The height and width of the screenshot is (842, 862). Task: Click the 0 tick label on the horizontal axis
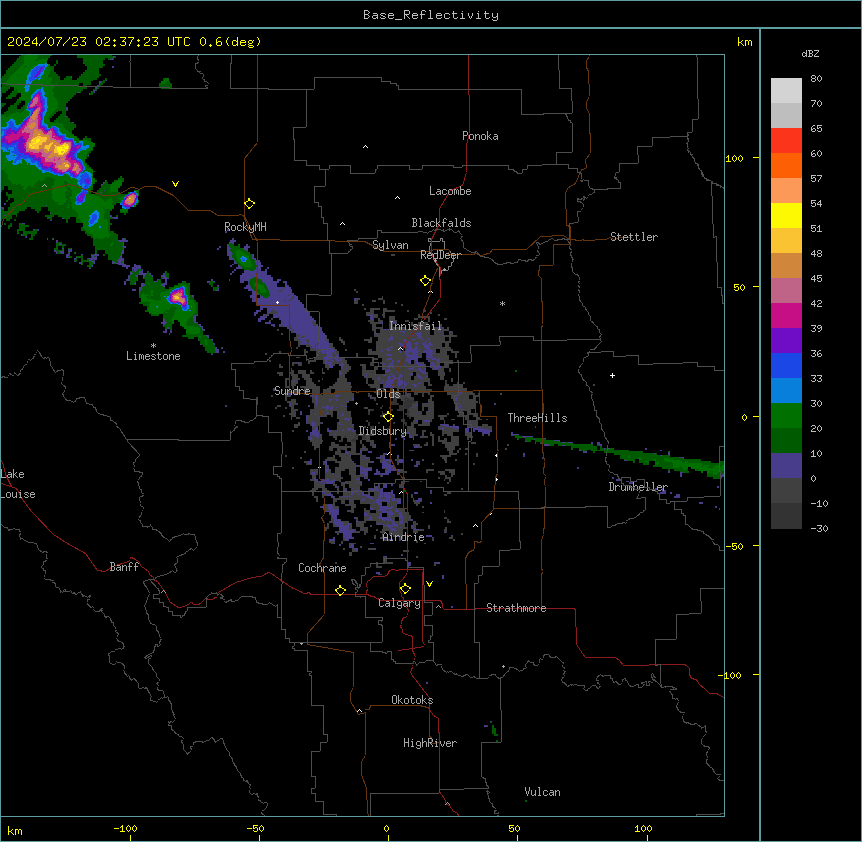click(x=386, y=828)
